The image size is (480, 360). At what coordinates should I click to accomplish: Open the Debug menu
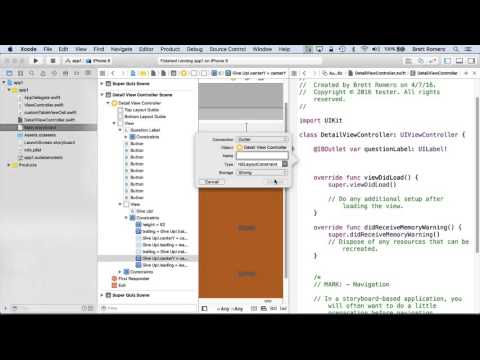pyautogui.click(x=195, y=49)
